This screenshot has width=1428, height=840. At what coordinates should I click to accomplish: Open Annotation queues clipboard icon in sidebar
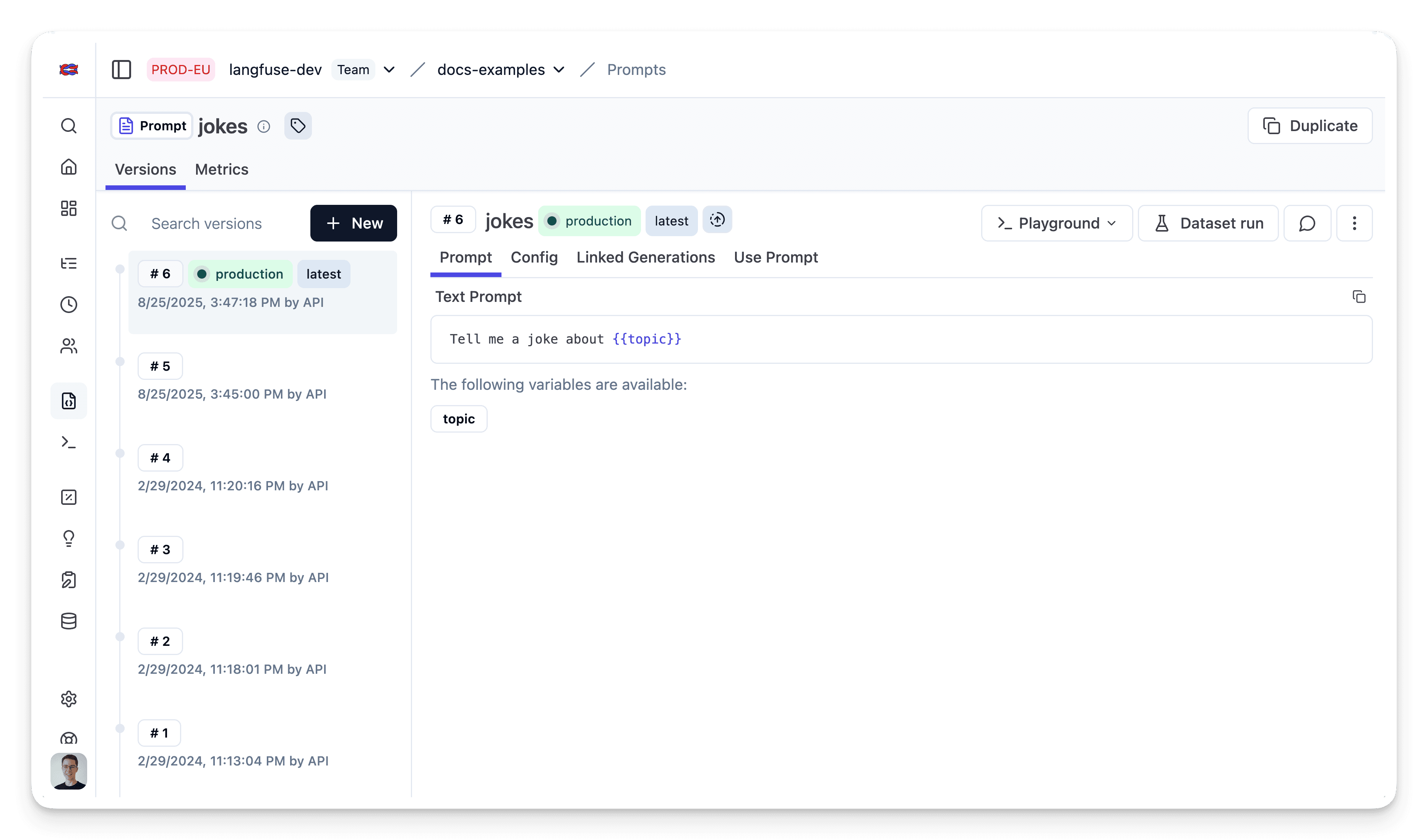[x=68, y=580]
